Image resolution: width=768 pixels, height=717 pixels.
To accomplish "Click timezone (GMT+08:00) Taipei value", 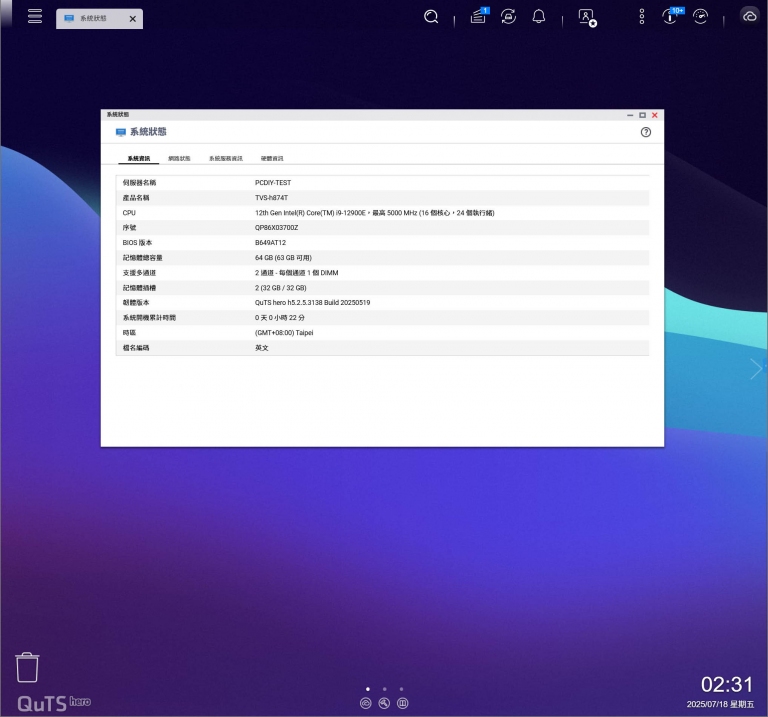I will pos(284,333).
